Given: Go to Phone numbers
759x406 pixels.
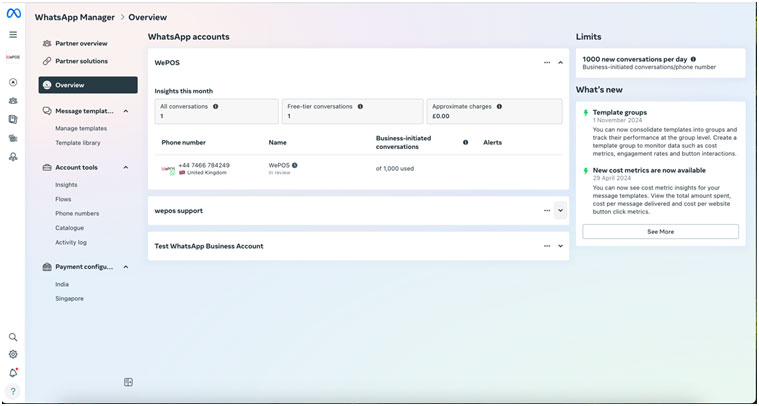Looking at the screenshot, I should coord(77,213).
